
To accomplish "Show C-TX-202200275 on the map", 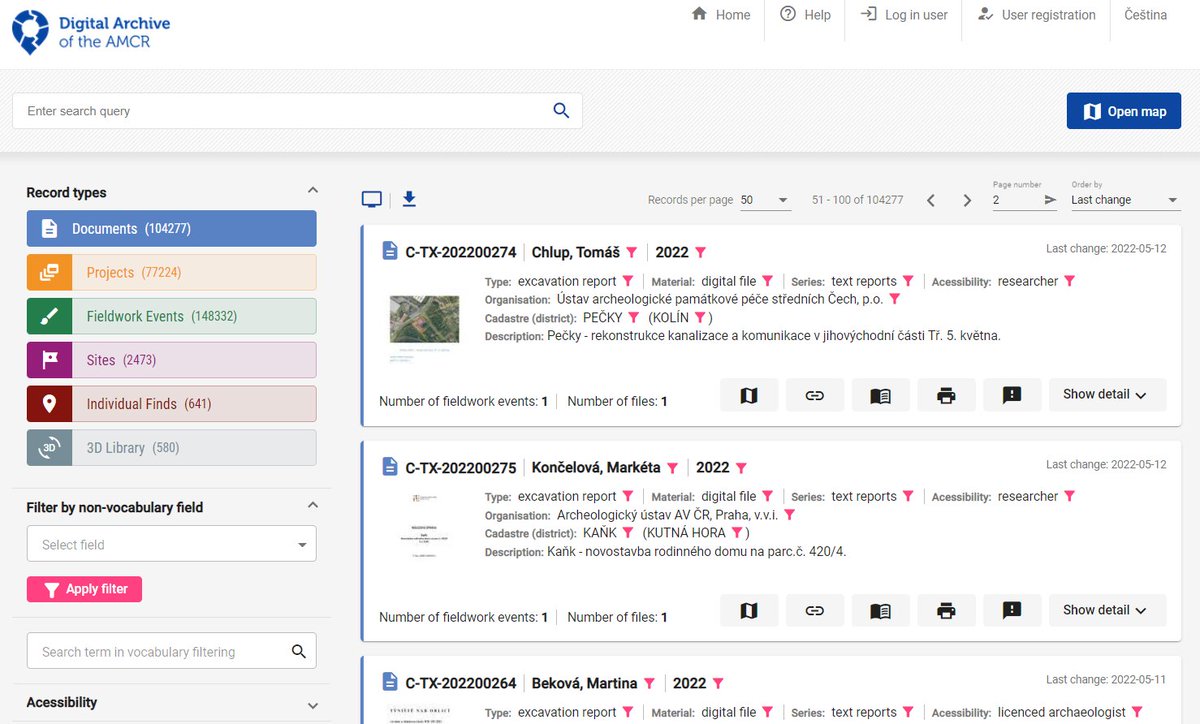I will click(749, 610).
